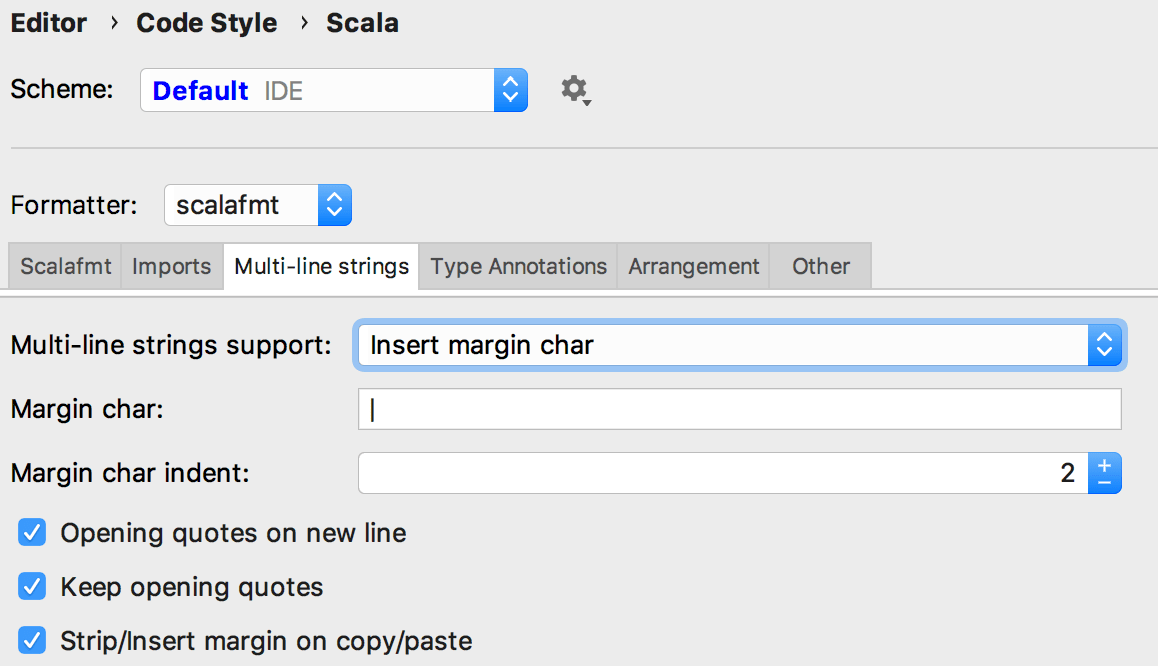
Task: Switch to the Scalafmt tab
Action: pyautogui.click(x=64, y=266)
